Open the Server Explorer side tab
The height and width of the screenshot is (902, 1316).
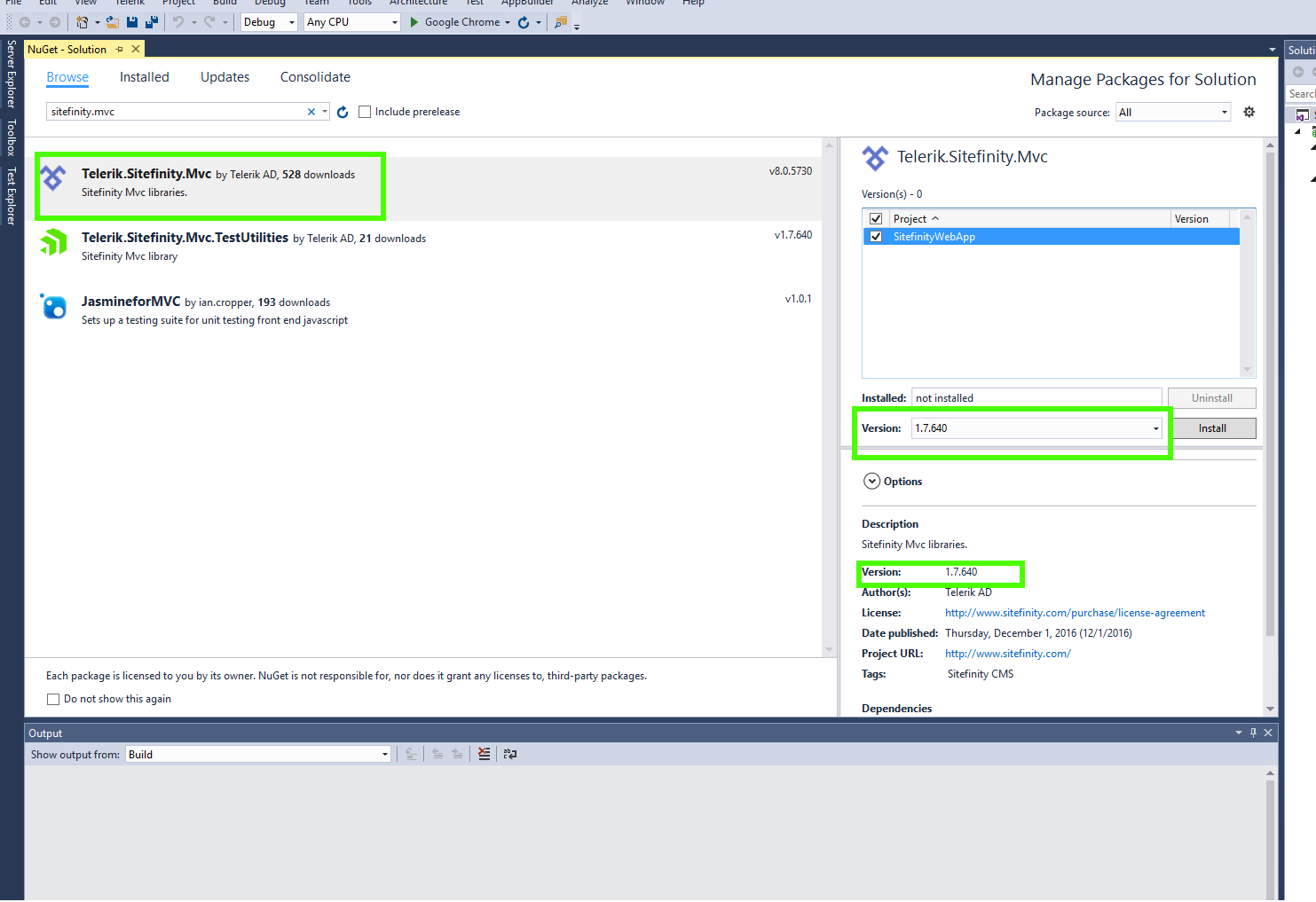click(12, 74)
